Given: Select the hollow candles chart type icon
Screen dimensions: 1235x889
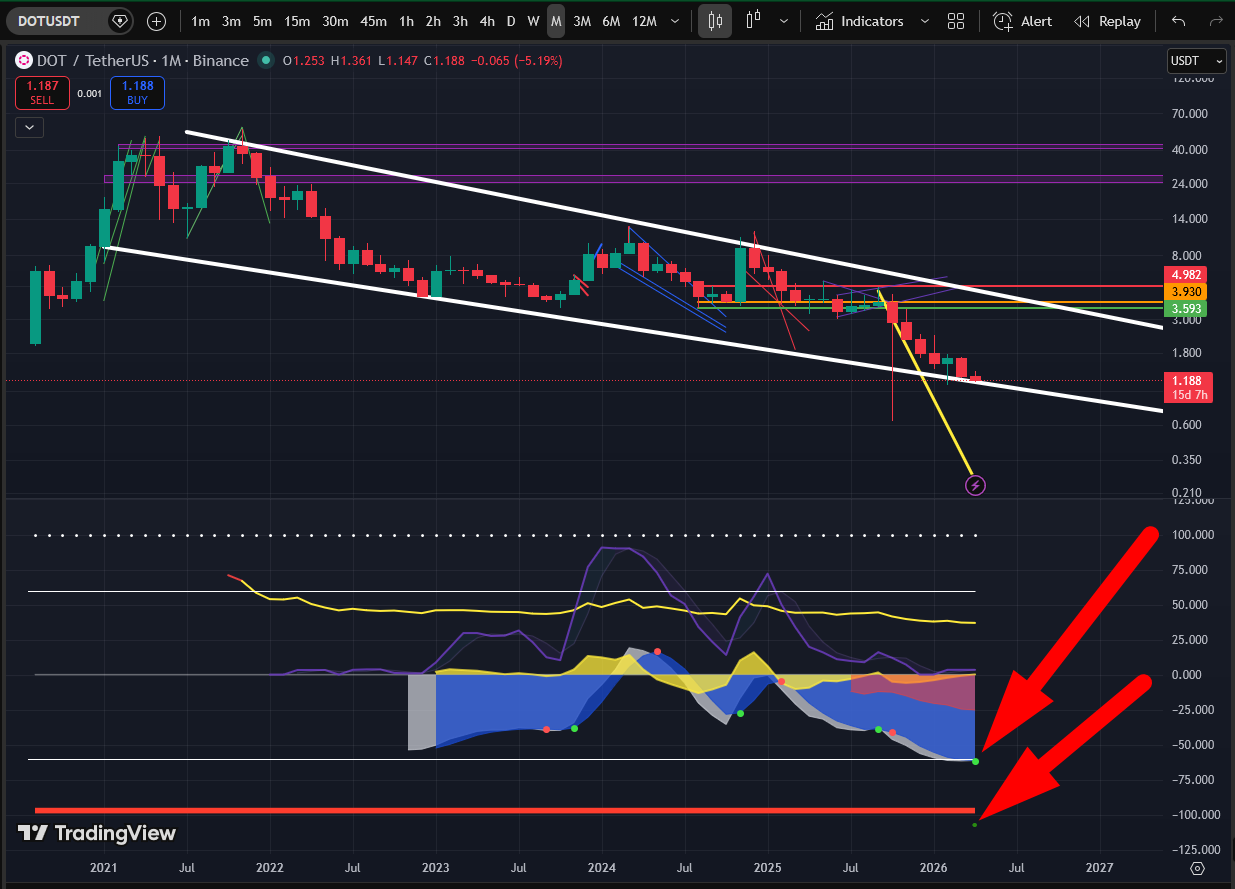Looking at the screenshot, I should click(x=753, y=21).
